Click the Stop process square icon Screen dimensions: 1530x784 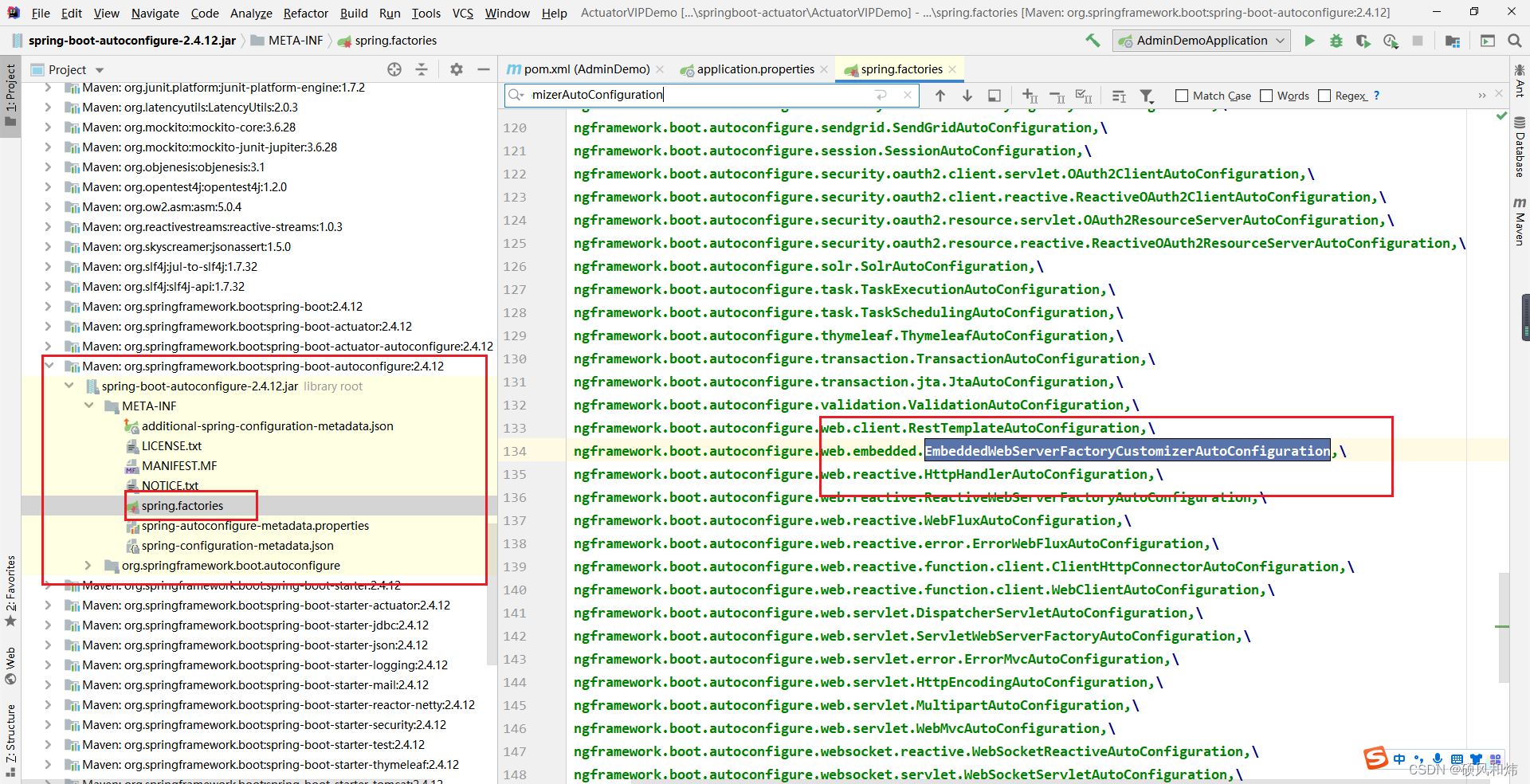click(x=1418, y=41)
